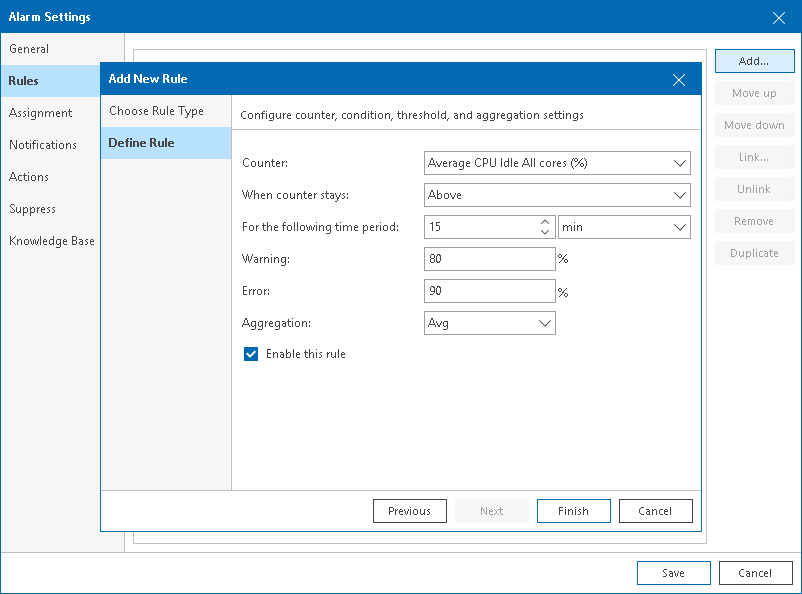802x594 pixels.
Task: Close the Alarm Settings window
Action: [779, 17]
